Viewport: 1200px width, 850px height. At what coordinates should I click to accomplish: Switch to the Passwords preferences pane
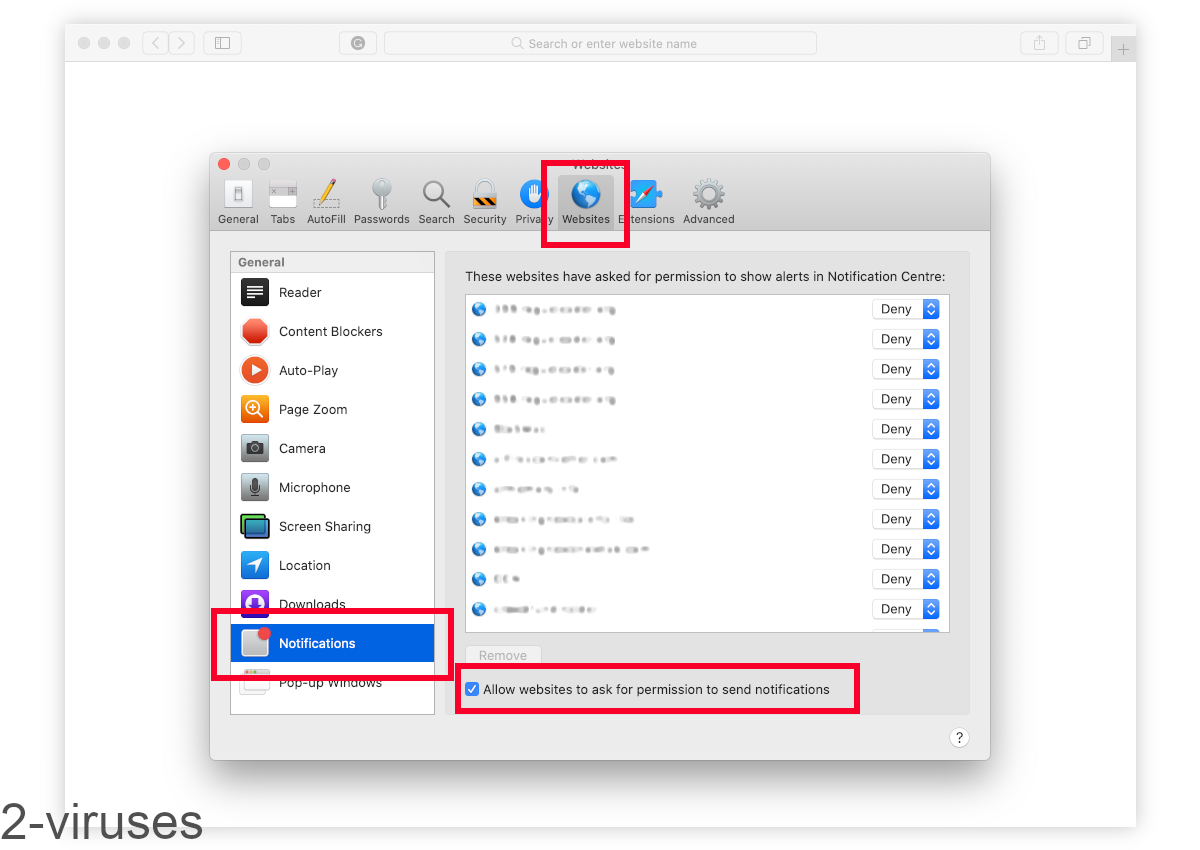click(x=381, y=201)
